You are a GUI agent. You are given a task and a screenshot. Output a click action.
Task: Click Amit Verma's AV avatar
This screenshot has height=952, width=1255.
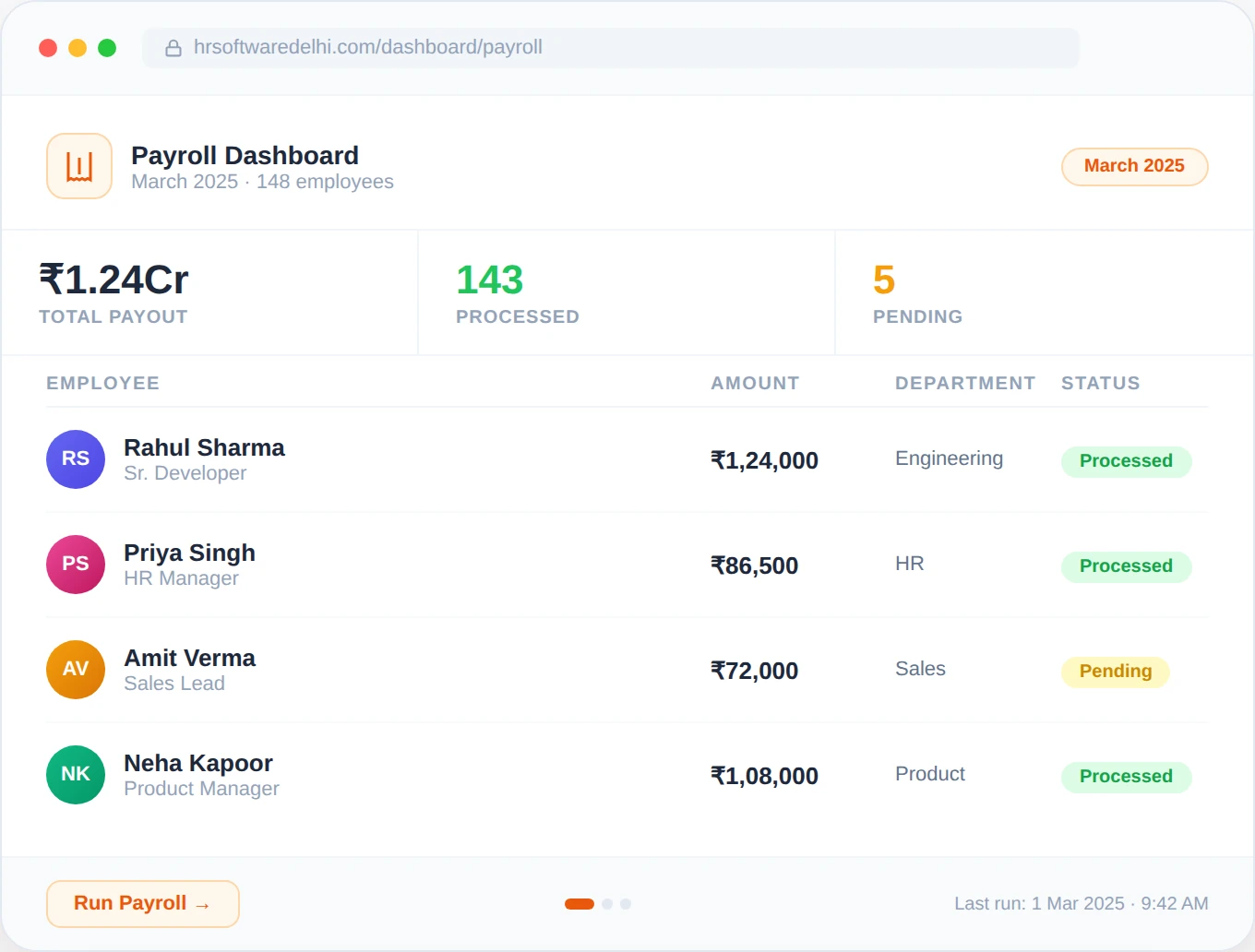[75, 670]
